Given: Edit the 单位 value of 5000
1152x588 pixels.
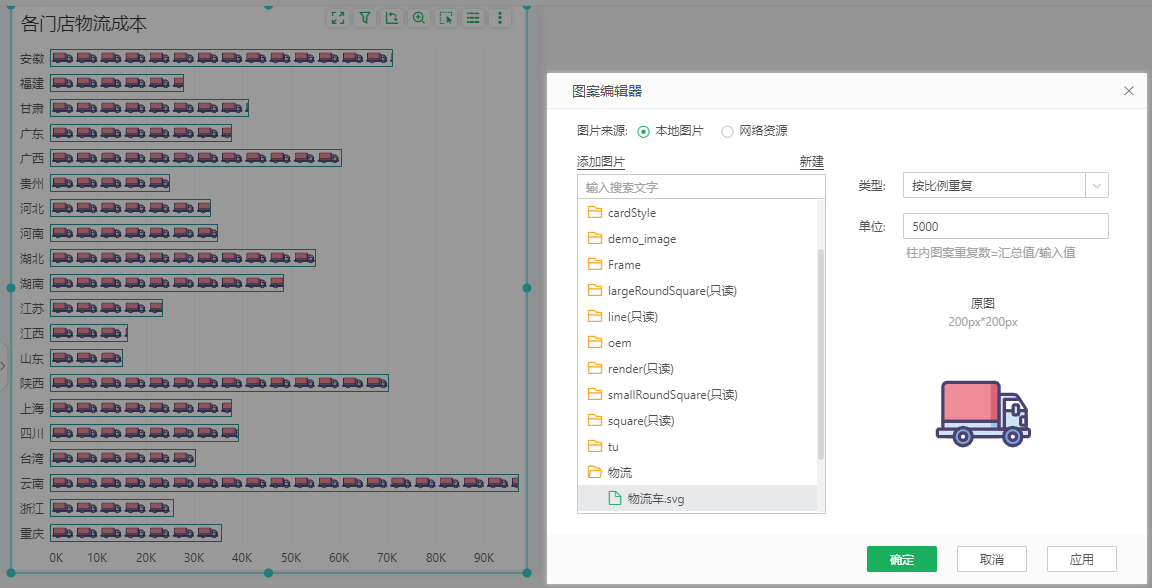Looking at the screenshot, I should pos(1005,226).
